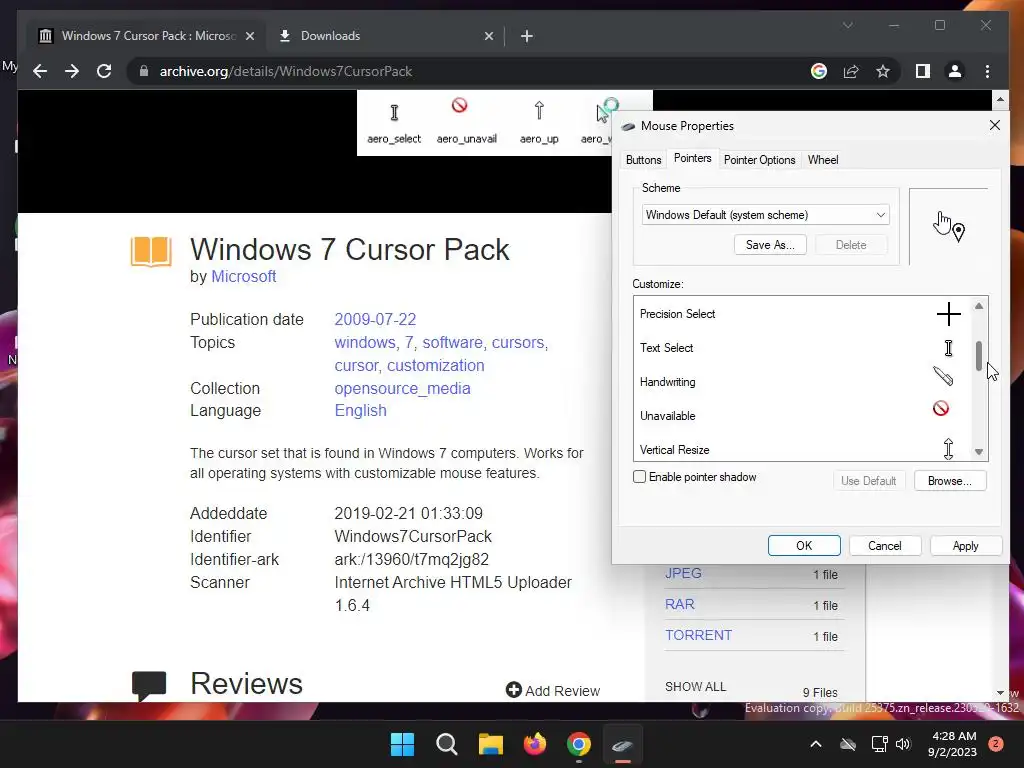Open the 2009-07-22 publication date link
Viewport: 1024px width, 768px height.
(x=375, y=319)
